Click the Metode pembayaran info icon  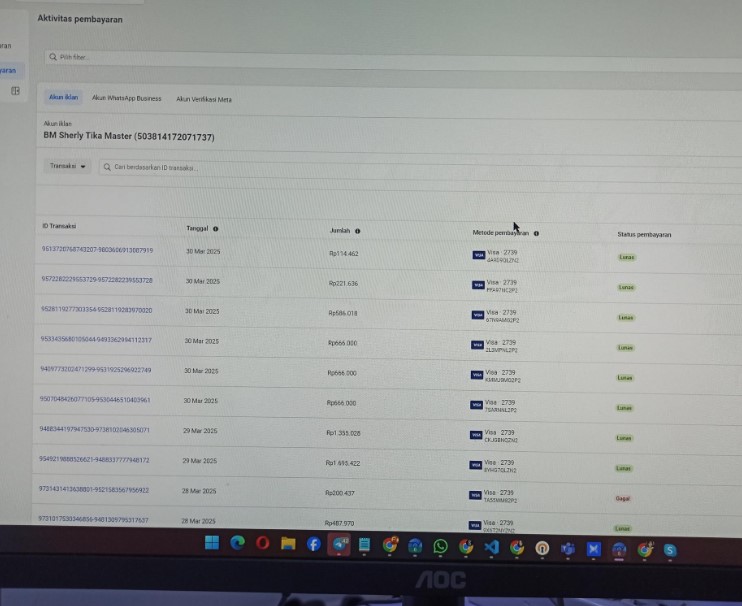(536, 233)
